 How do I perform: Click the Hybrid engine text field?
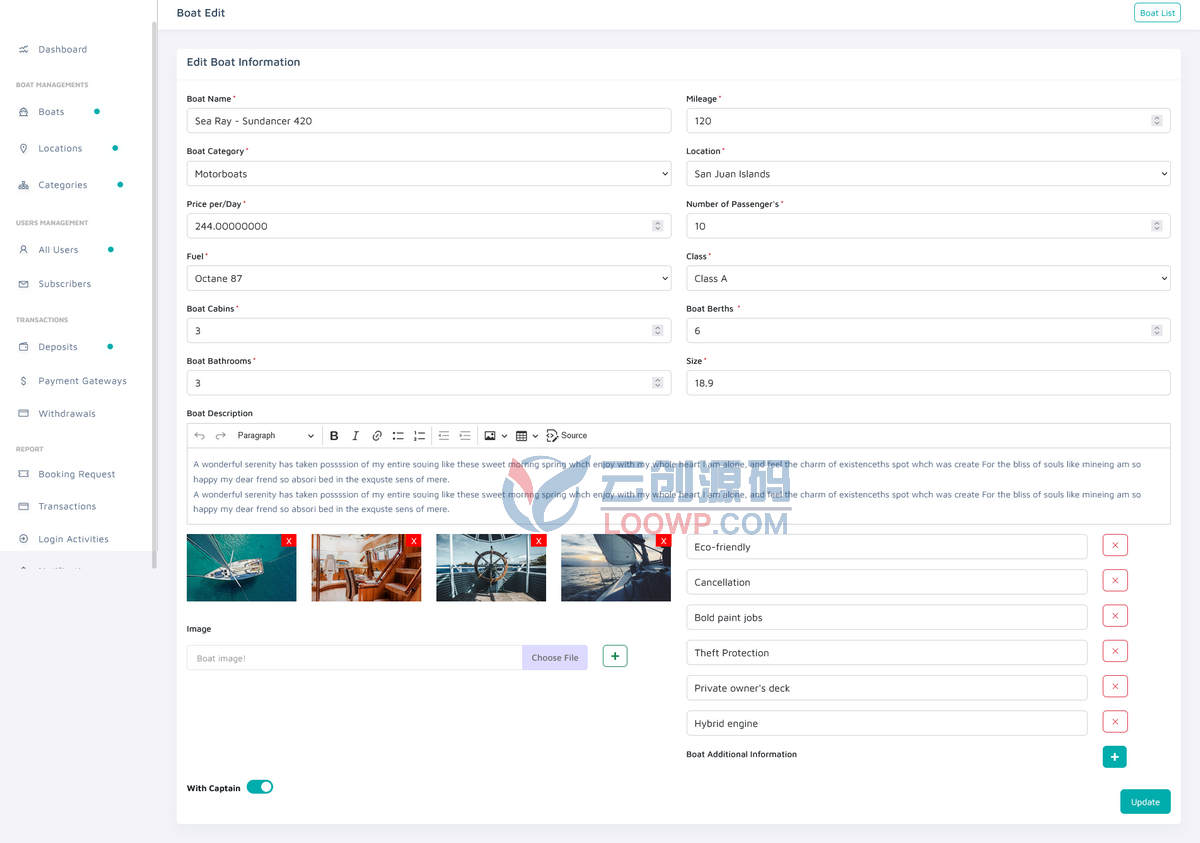click(x=886, y=723)
